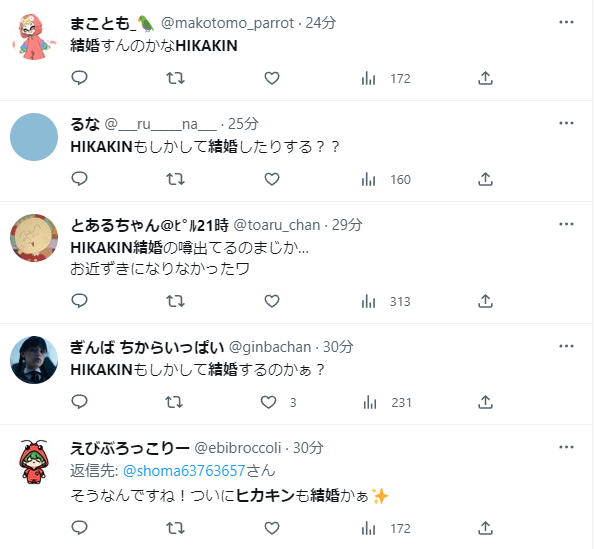The height and width of the screenshot is (549, 594).
Task: Like the toaru_chan tweet
Action: [x=272, y=301]
